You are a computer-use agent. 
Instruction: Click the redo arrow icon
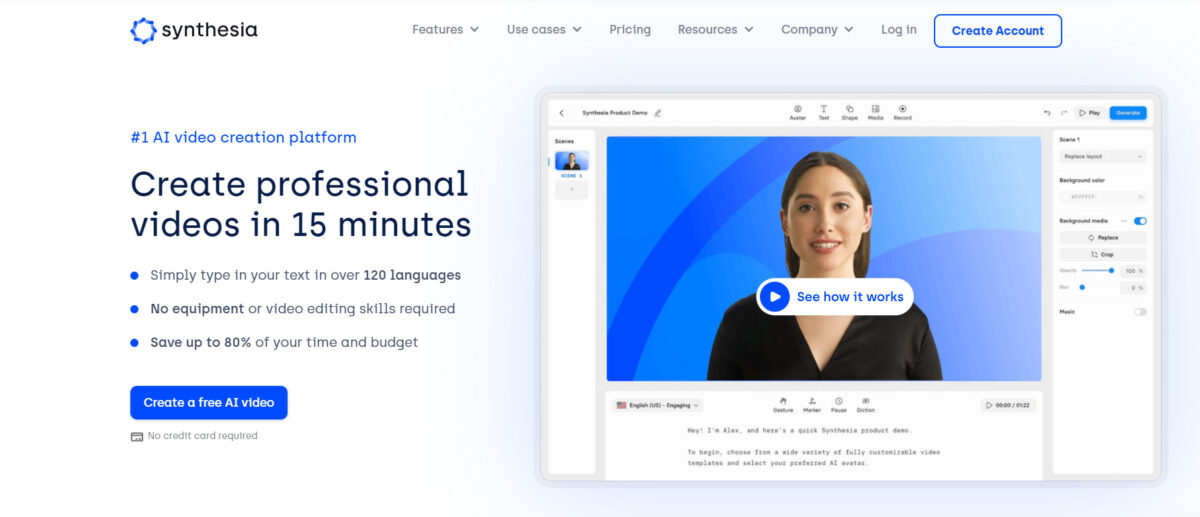click(1064, 113)
